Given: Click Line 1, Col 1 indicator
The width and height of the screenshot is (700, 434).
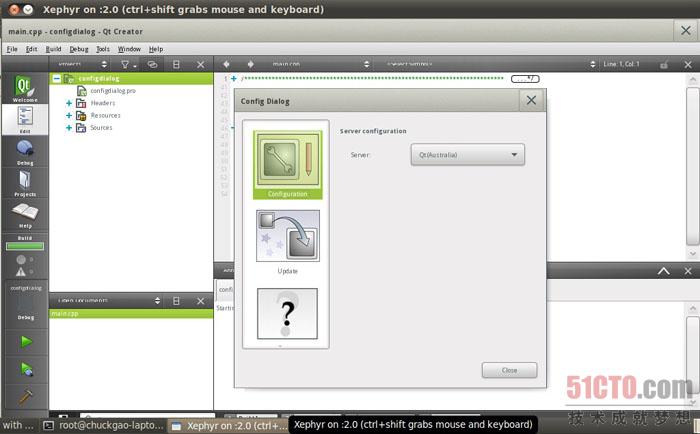Looking at the screenshot, I should 621,64.
